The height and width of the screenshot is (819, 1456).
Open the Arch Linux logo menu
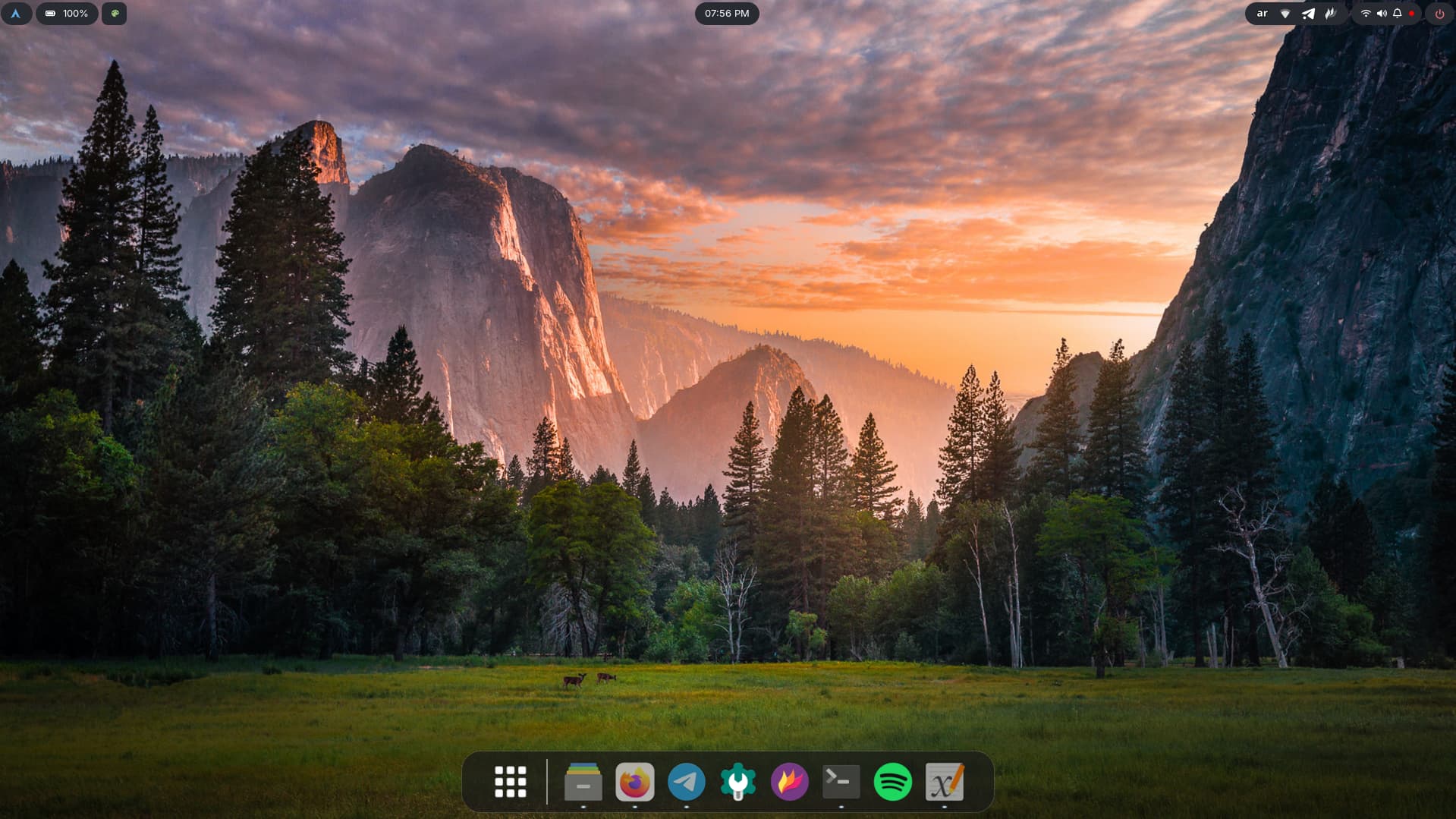(15, 14)
